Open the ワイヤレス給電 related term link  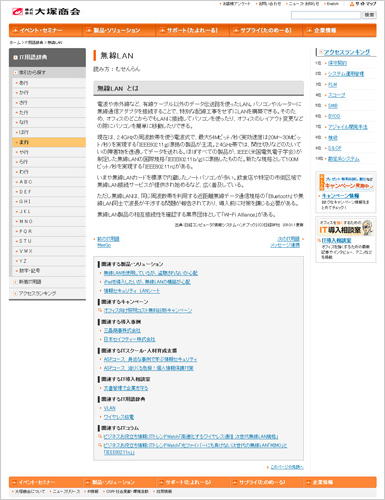click(119, 417)
